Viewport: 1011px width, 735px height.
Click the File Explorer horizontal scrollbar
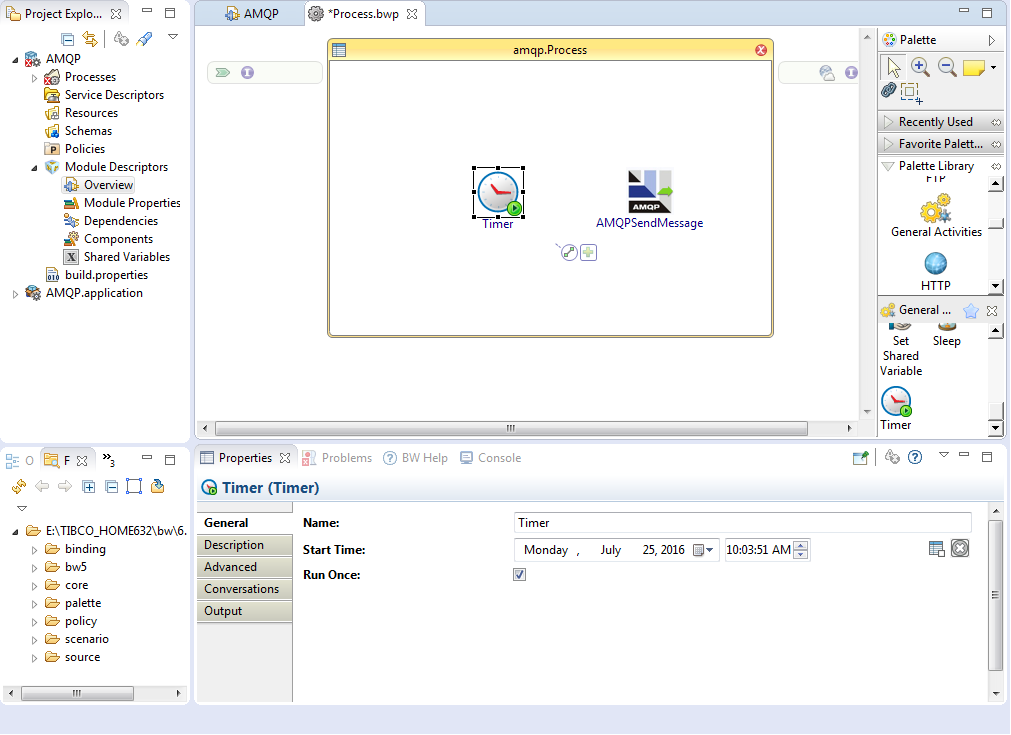77,693
